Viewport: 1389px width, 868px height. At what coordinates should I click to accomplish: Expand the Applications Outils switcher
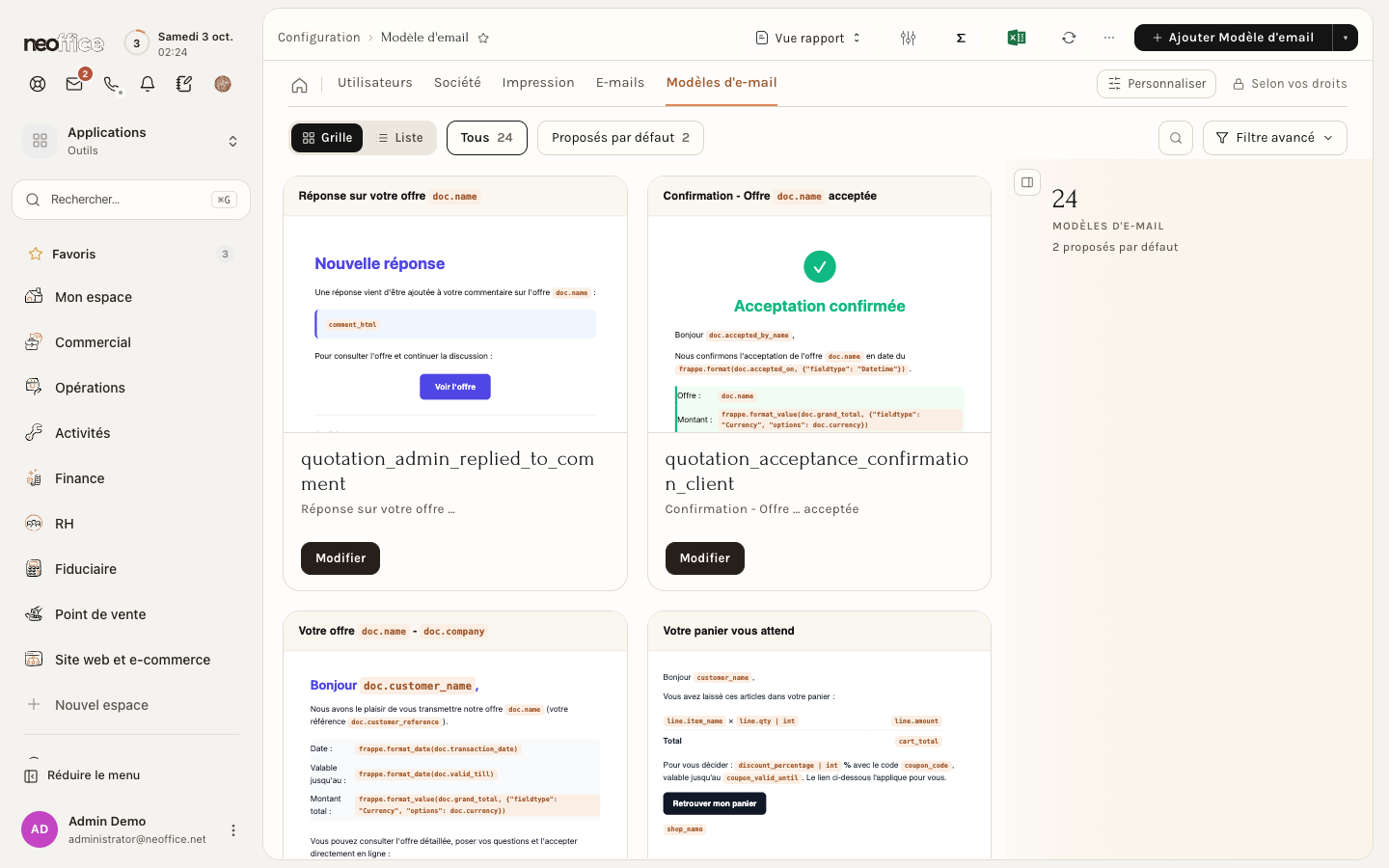click(131, 141)
